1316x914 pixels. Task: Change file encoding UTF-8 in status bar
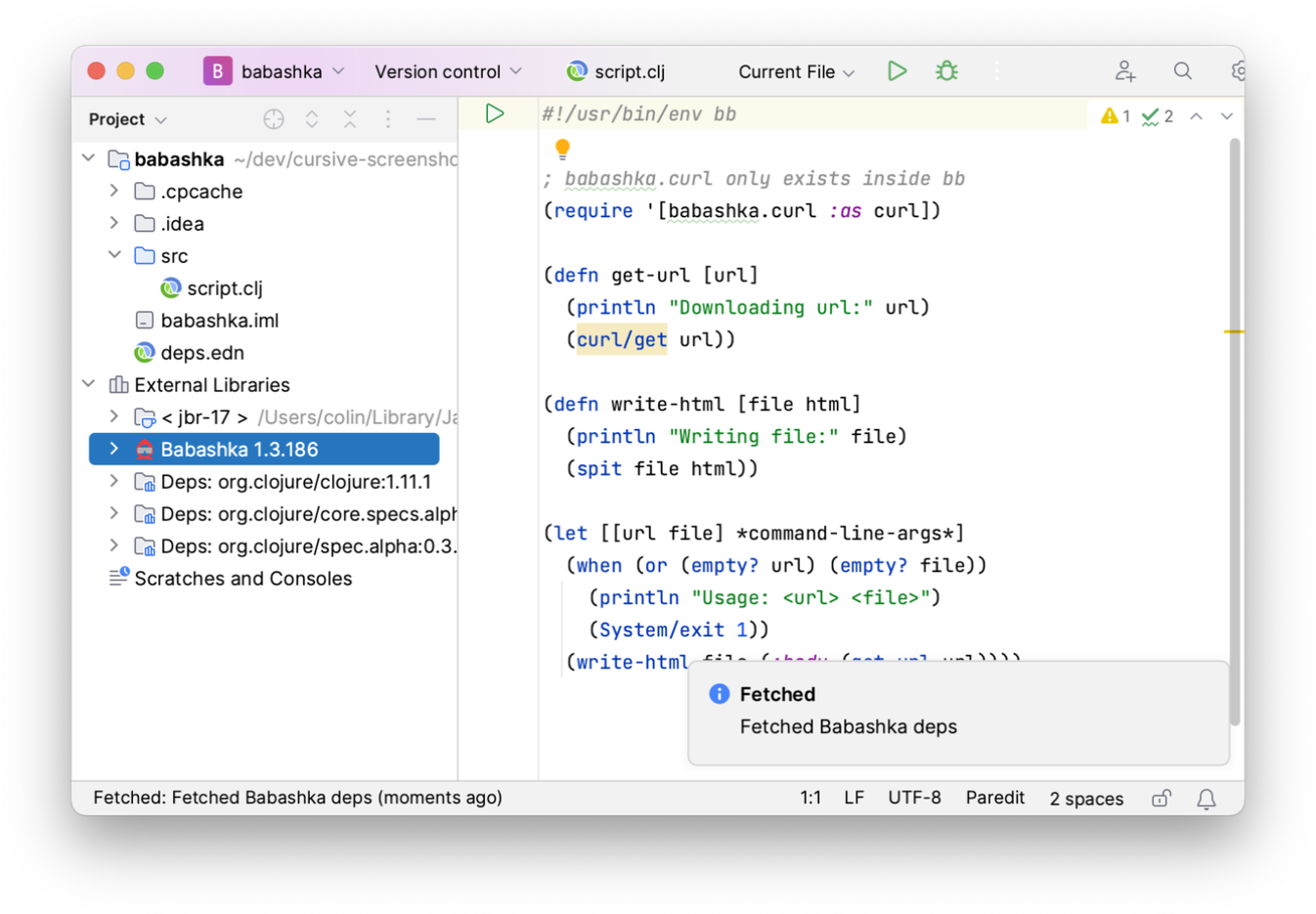pos(914,798)
